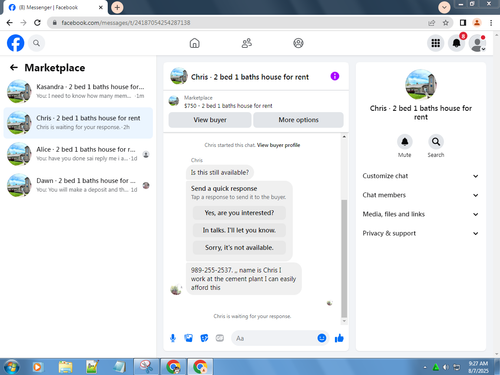The height and width of the screenshot is (375, 500).
Task: Open emoji picker in message box
Action: [x=322, y=338]
